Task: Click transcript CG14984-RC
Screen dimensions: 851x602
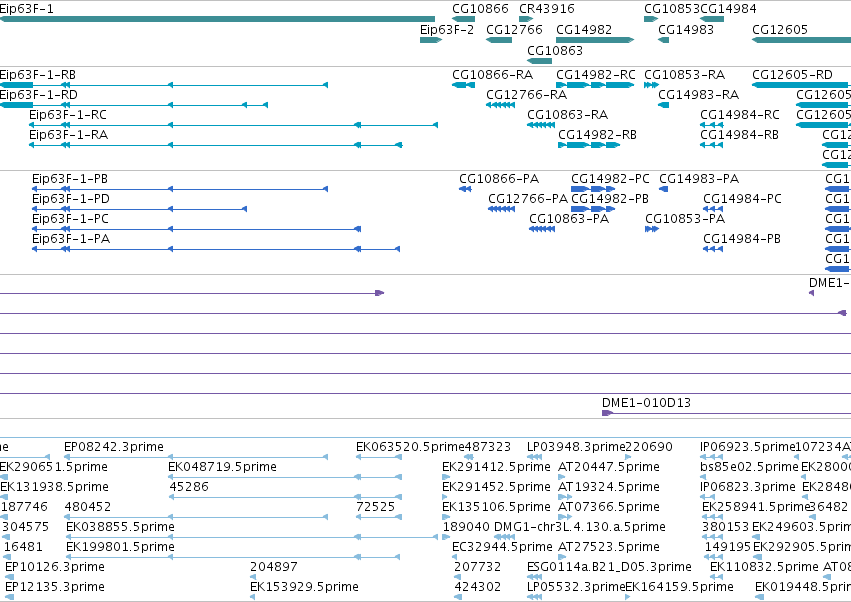Action: tap(740, 115)
